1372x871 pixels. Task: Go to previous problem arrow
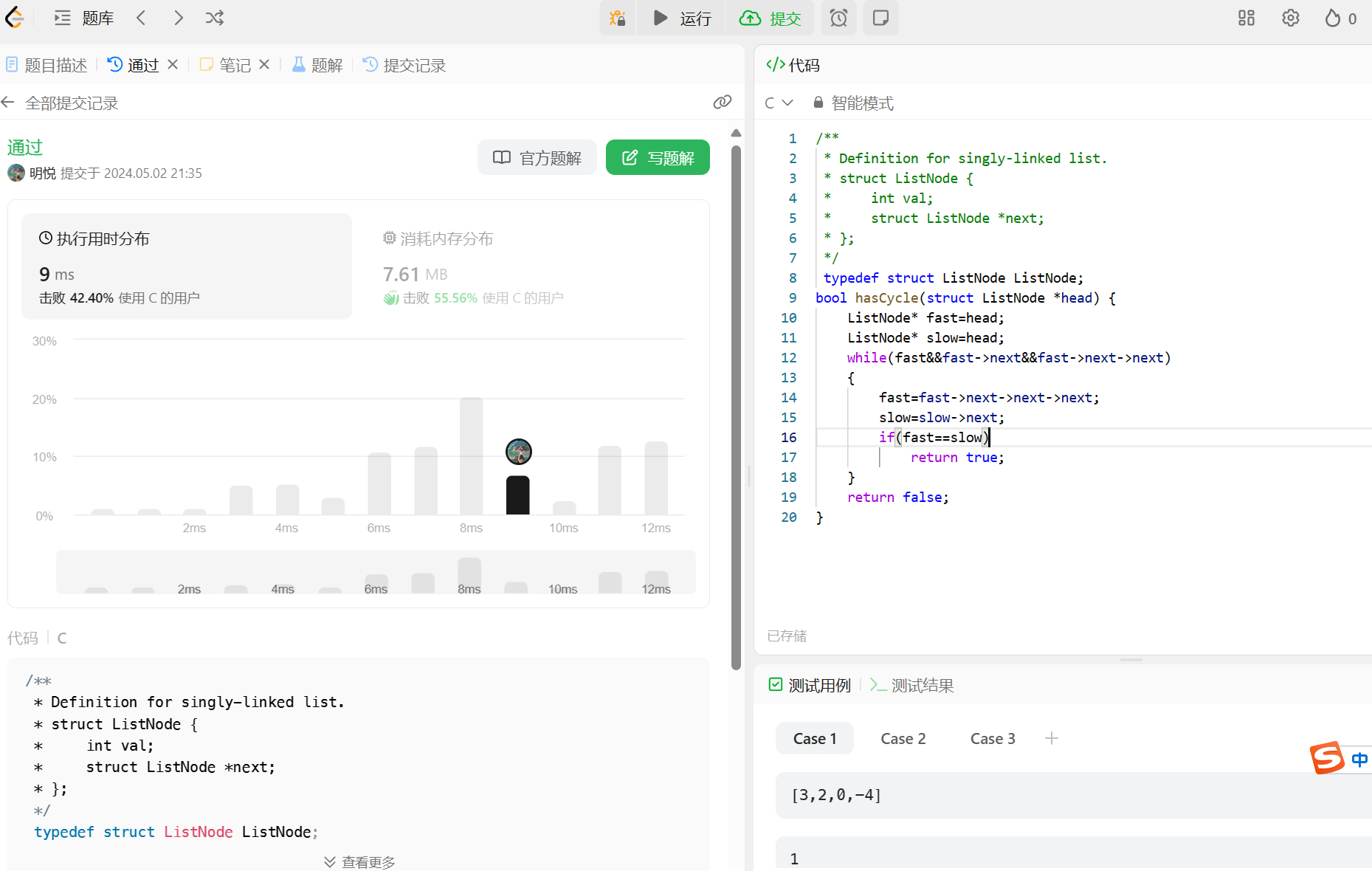point(141,18)
